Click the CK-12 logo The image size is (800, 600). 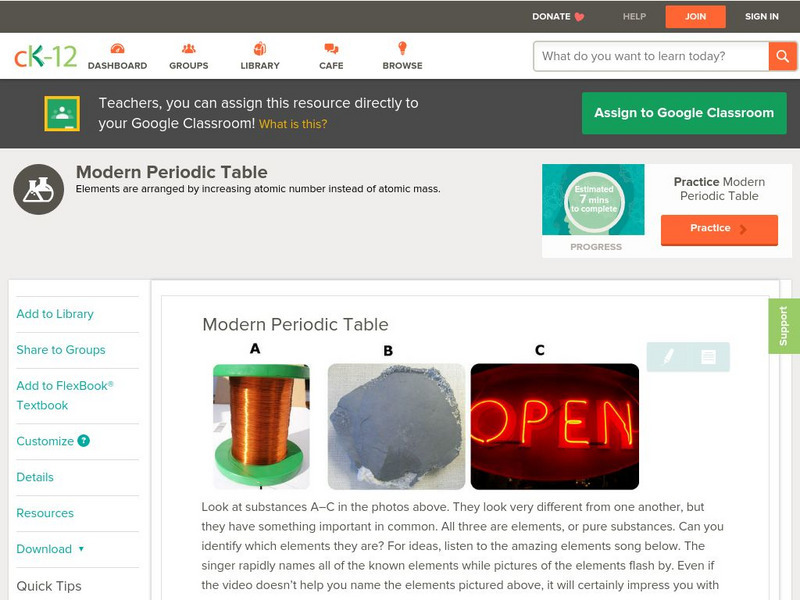(45, 56)
